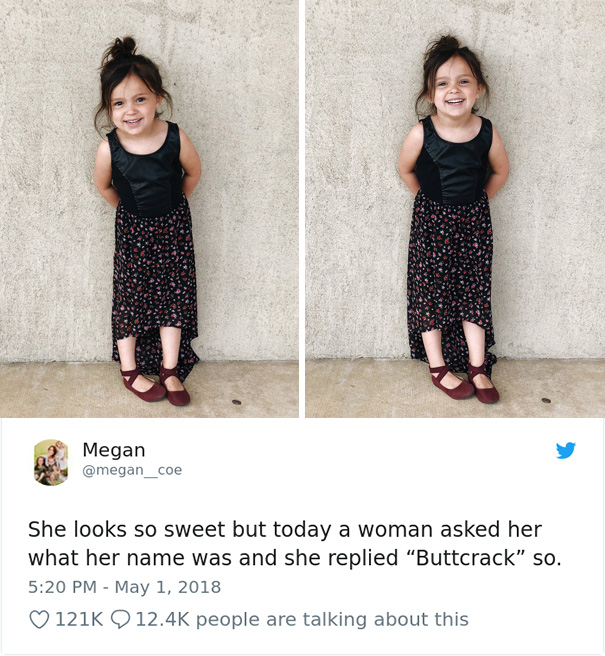
Task: Open '12.4K people are talking about this'
Action: click(302, 619)
